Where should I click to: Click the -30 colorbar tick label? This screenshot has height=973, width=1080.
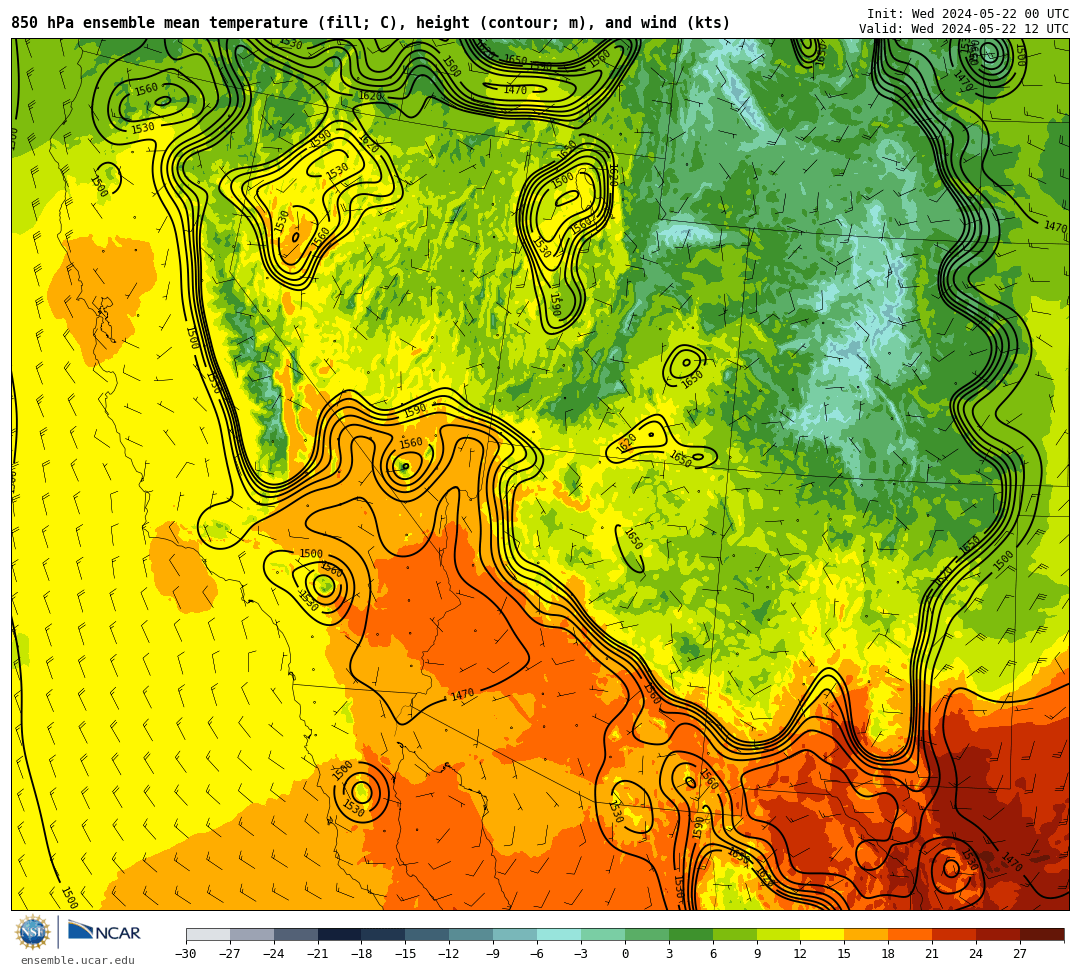(186, 954)
